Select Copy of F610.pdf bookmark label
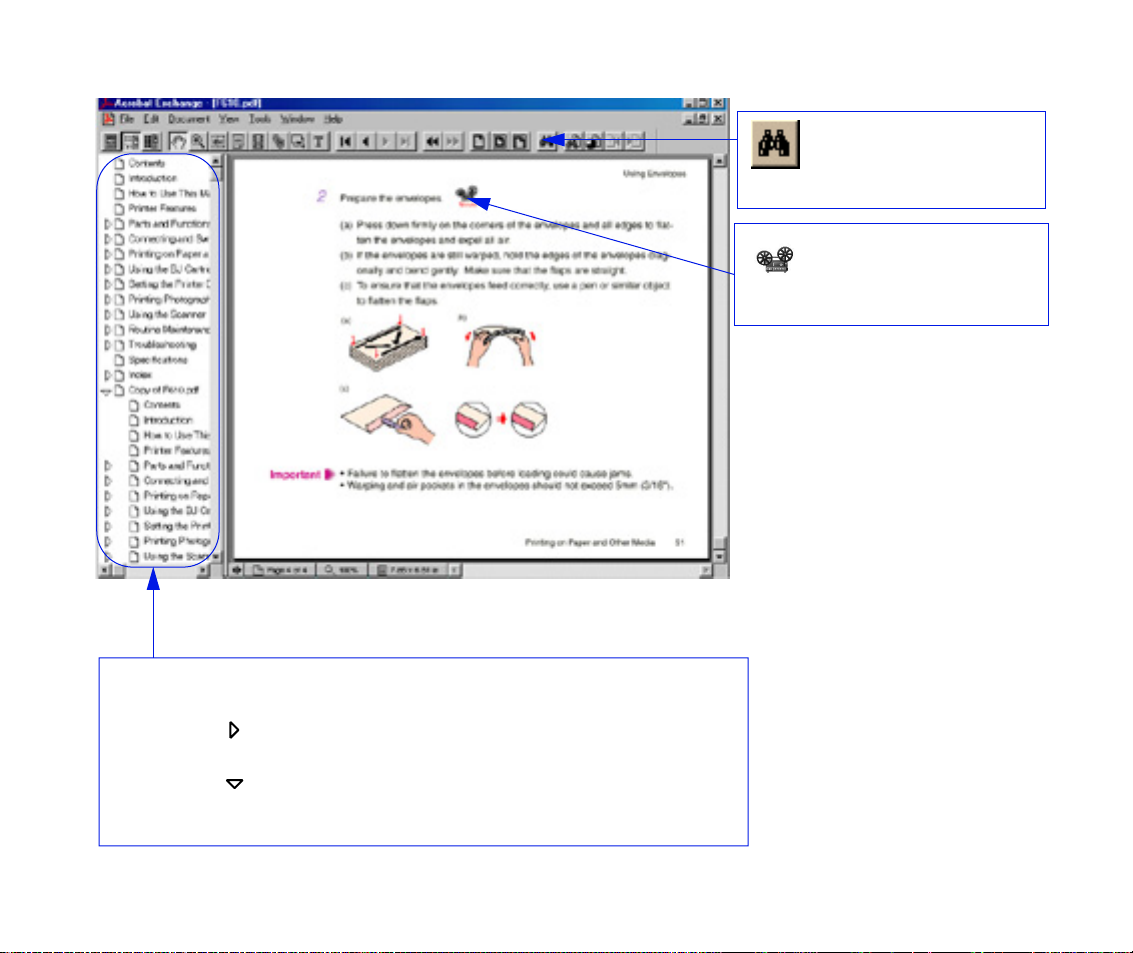Viewport: 1133px width, 953px height. 164,391
